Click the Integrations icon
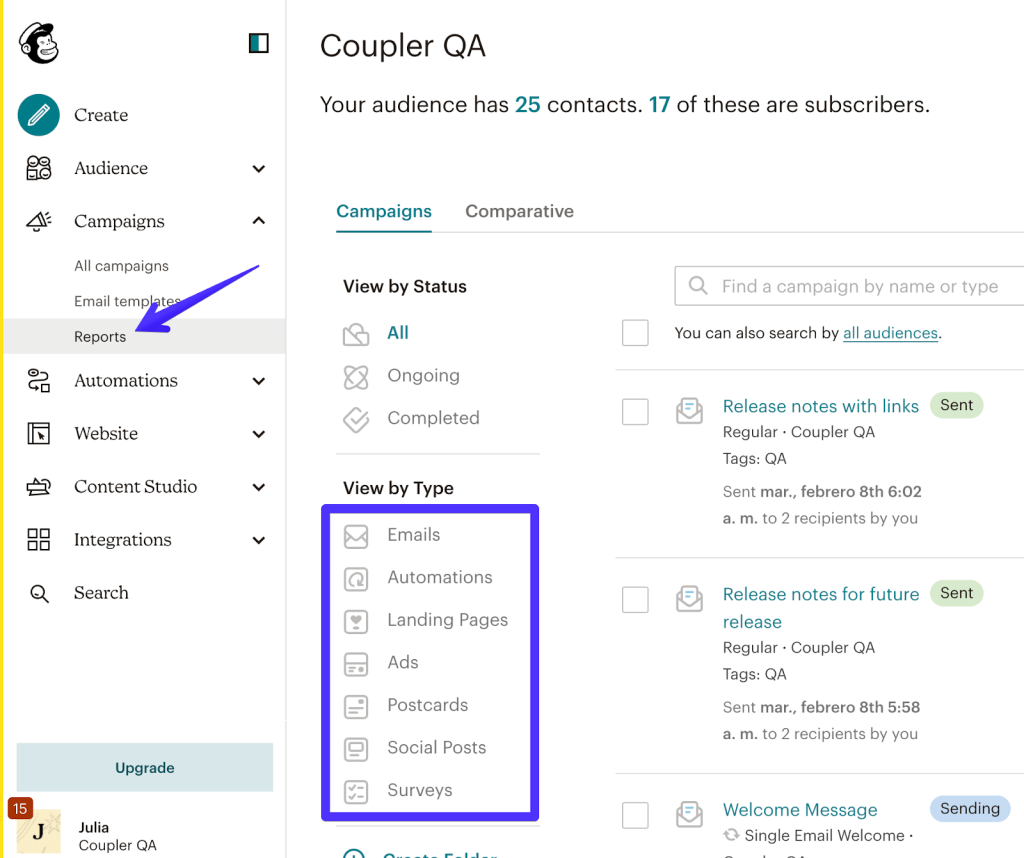1024x858 pixels. (38, 539)
